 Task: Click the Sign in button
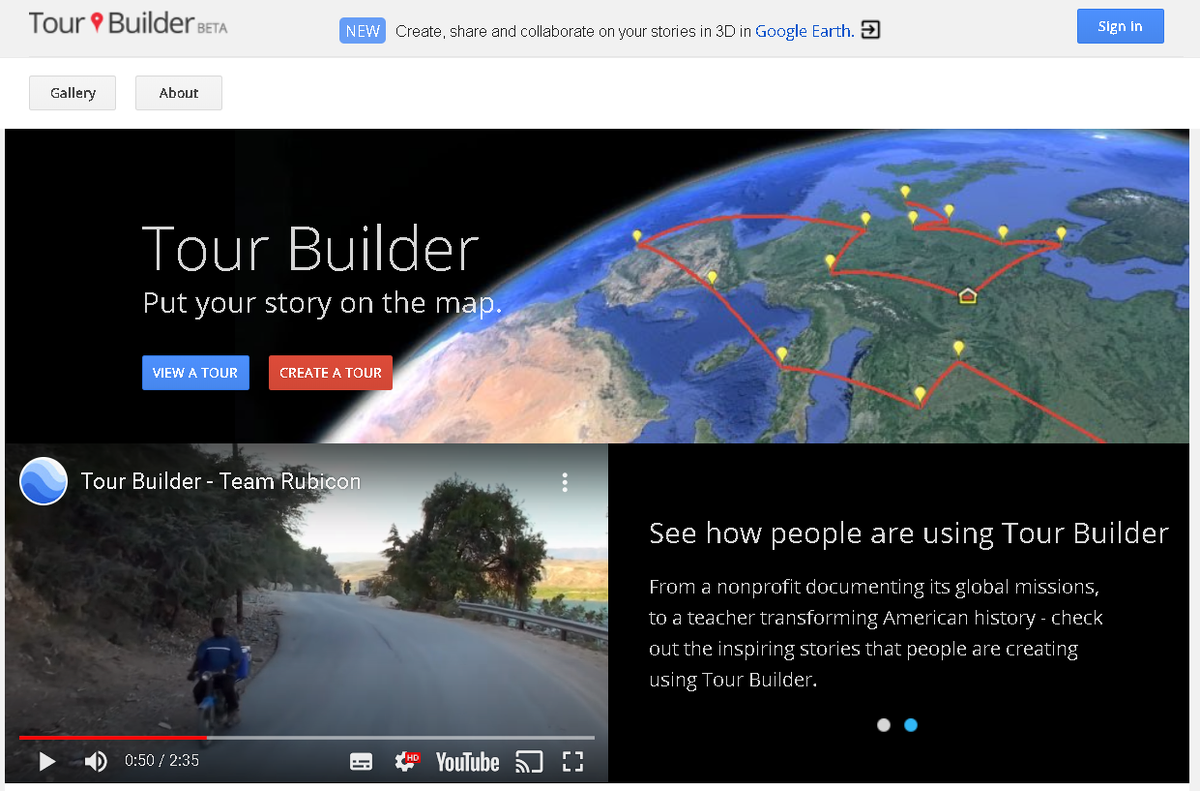coord(1120,26)
